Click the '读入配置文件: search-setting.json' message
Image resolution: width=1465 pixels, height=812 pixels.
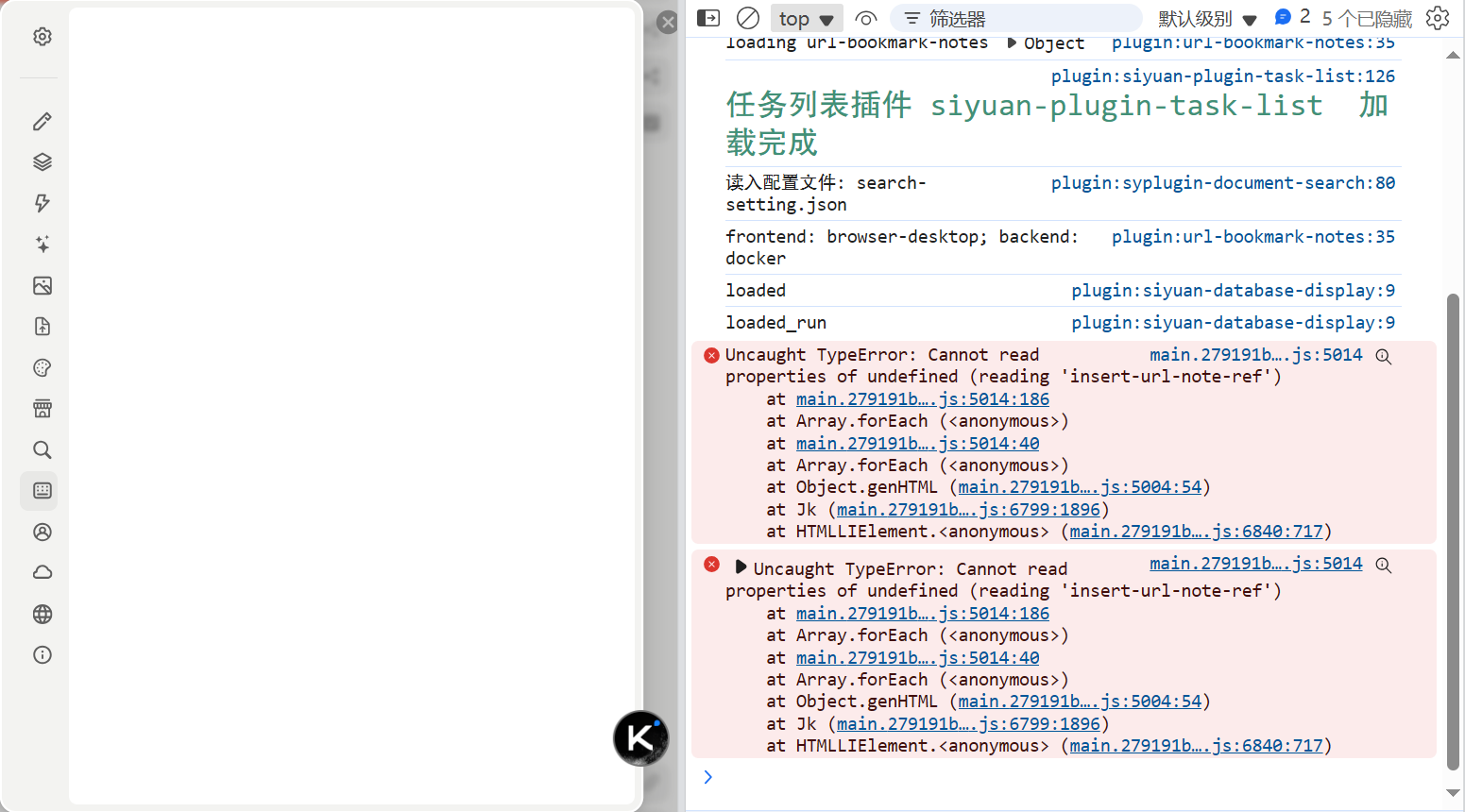[x=826, y=194]
